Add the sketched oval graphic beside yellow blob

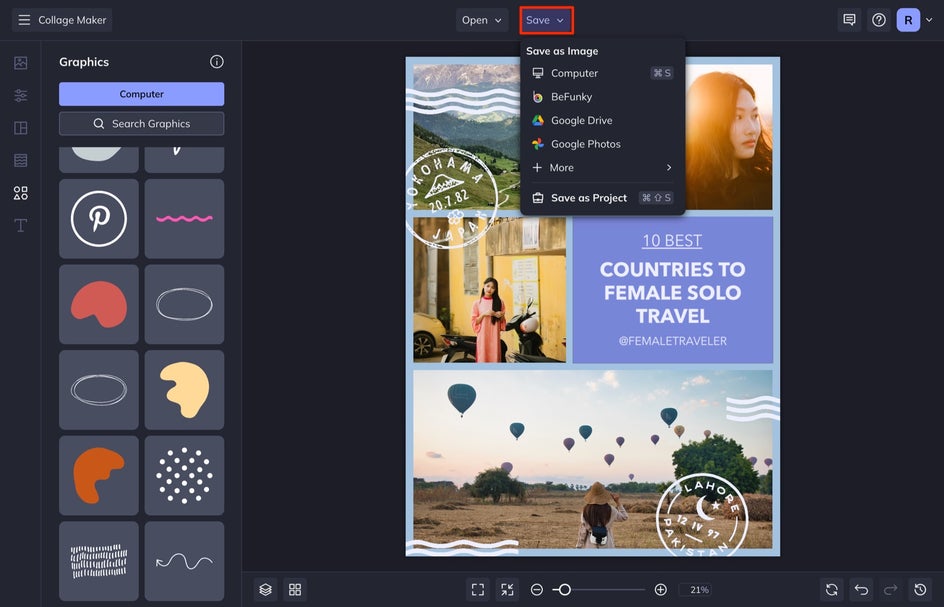(99, 390)
